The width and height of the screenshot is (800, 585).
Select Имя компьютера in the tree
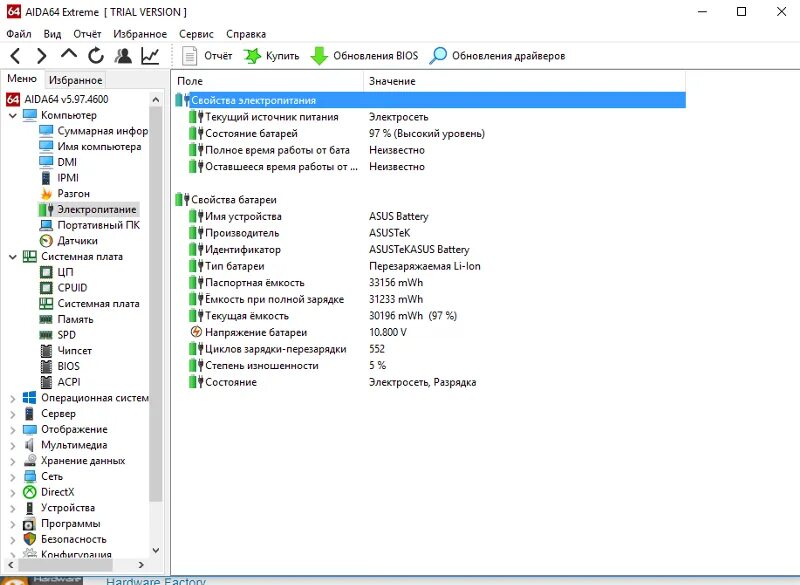(90, 146)
